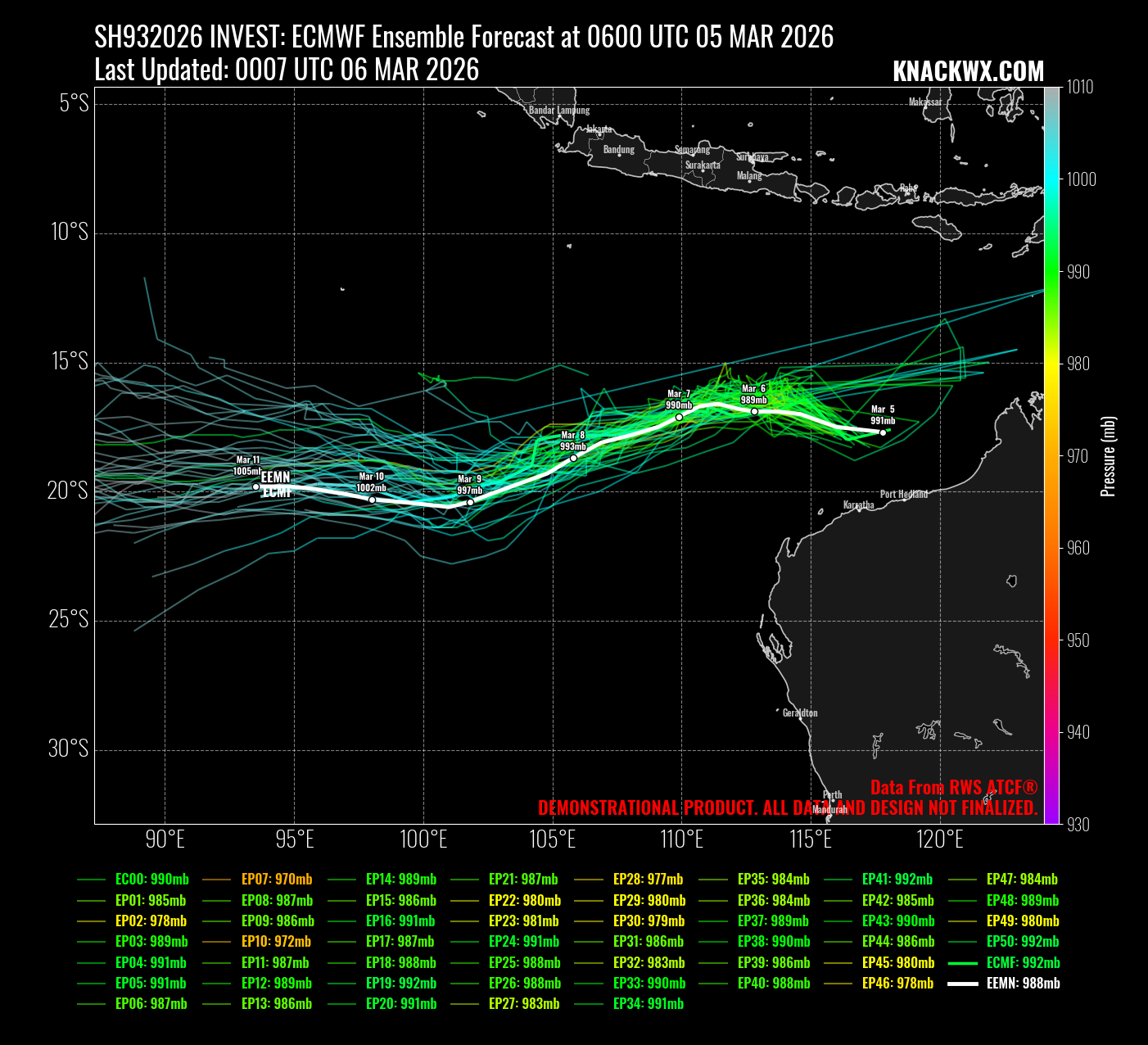Click the Mar 11 1005mb track marker
Viewport: 1148px width, 1045px height.
255,486
